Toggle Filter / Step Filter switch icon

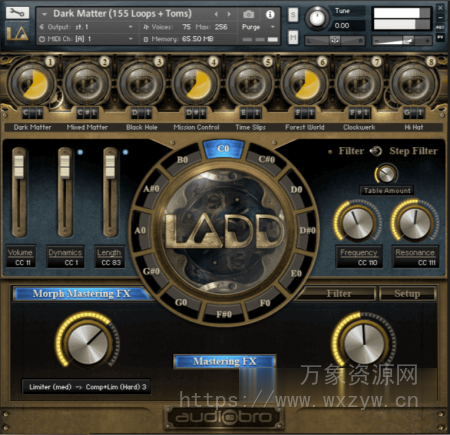(x=376, y=151)
